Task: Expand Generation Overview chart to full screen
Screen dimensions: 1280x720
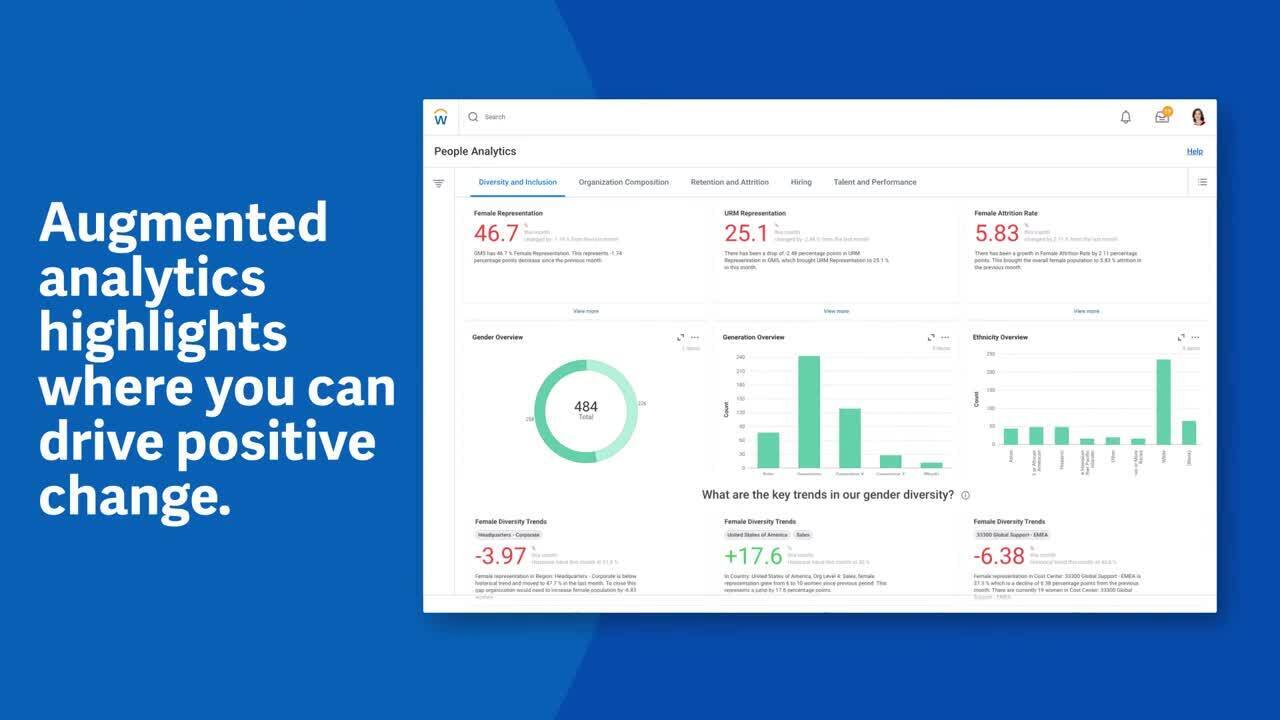Action: (x=931, y=338)
